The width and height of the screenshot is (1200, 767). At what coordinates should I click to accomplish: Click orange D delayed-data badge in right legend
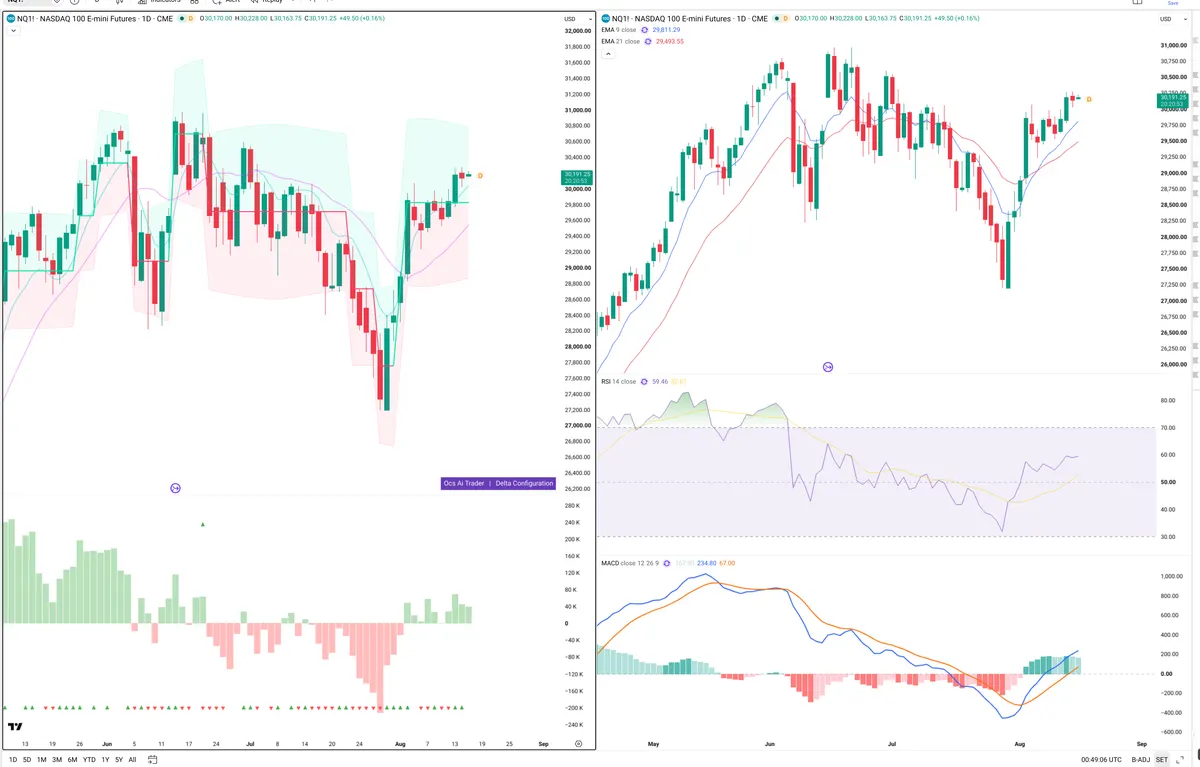(x=785, y=19)
